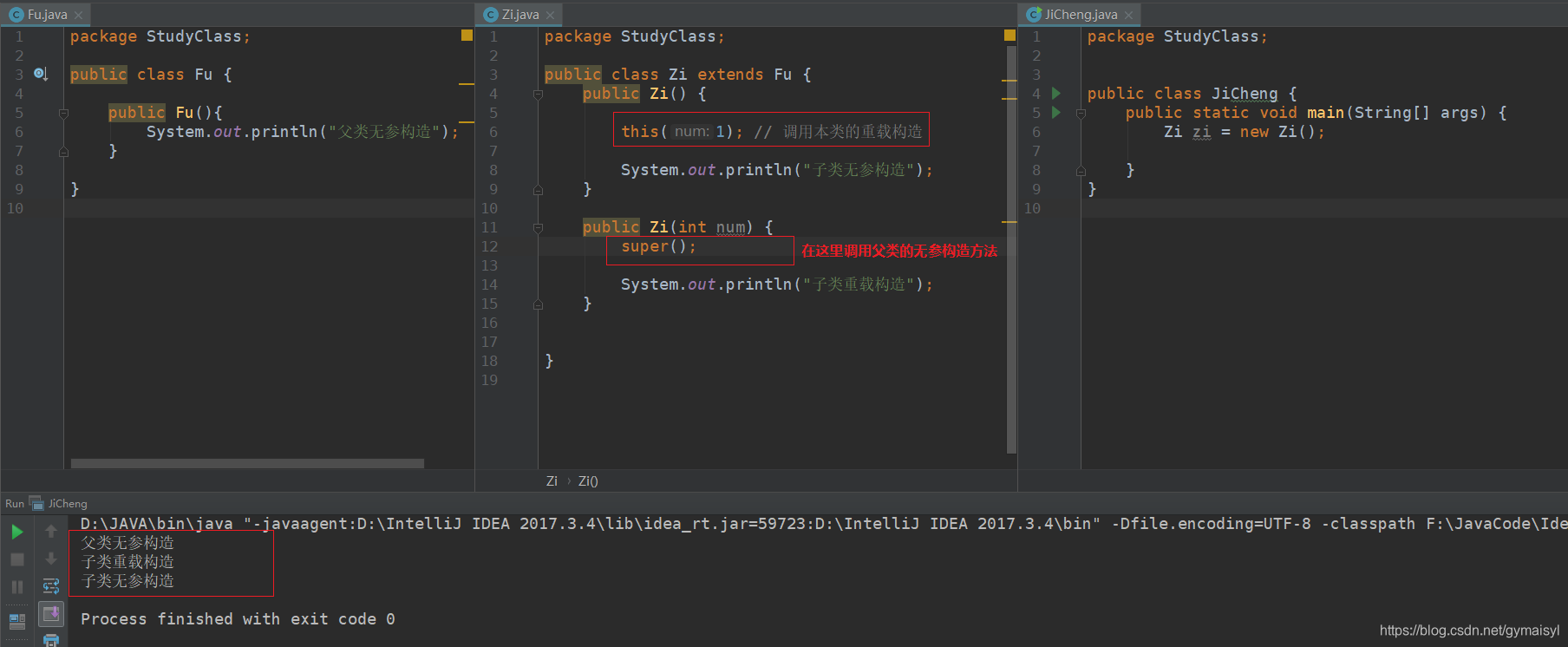The image size is (1568, 647).
Task: Click 'package StudyClass;' in JiCheng.java
Action: coord(1177,36)
